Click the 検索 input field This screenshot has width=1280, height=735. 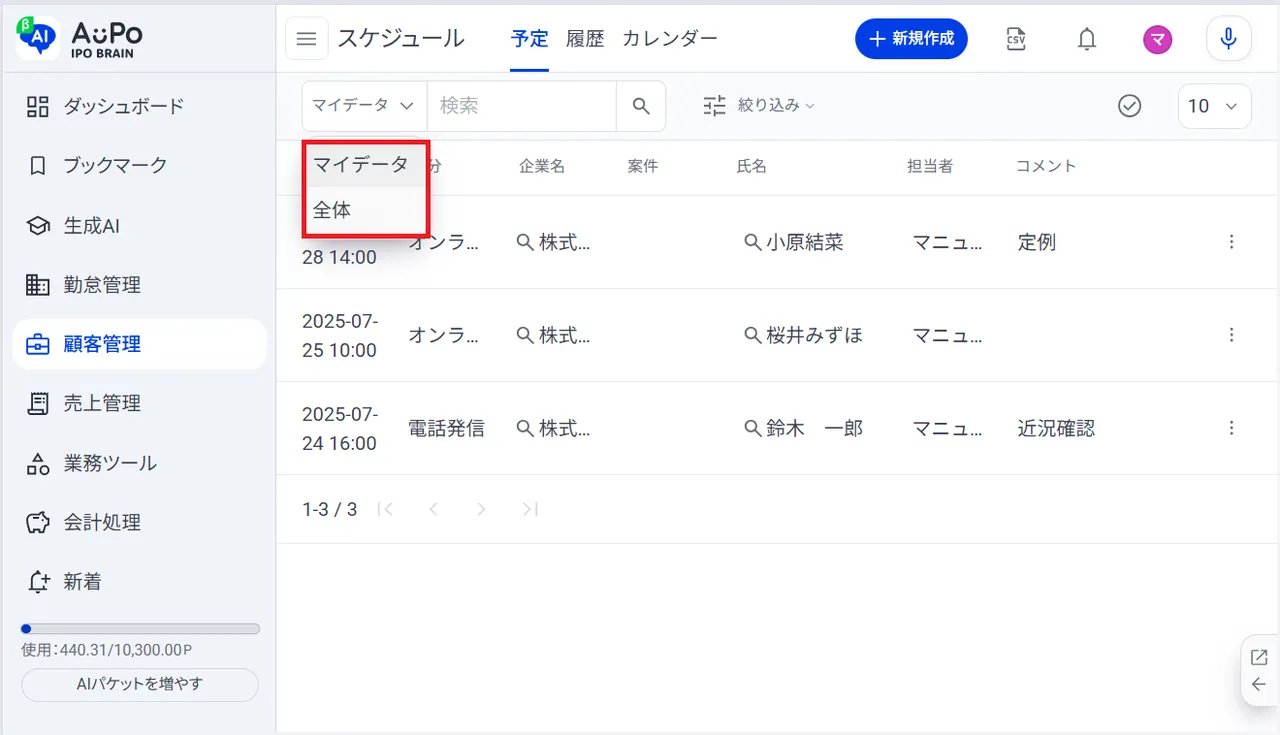click(x=521, y=106)
